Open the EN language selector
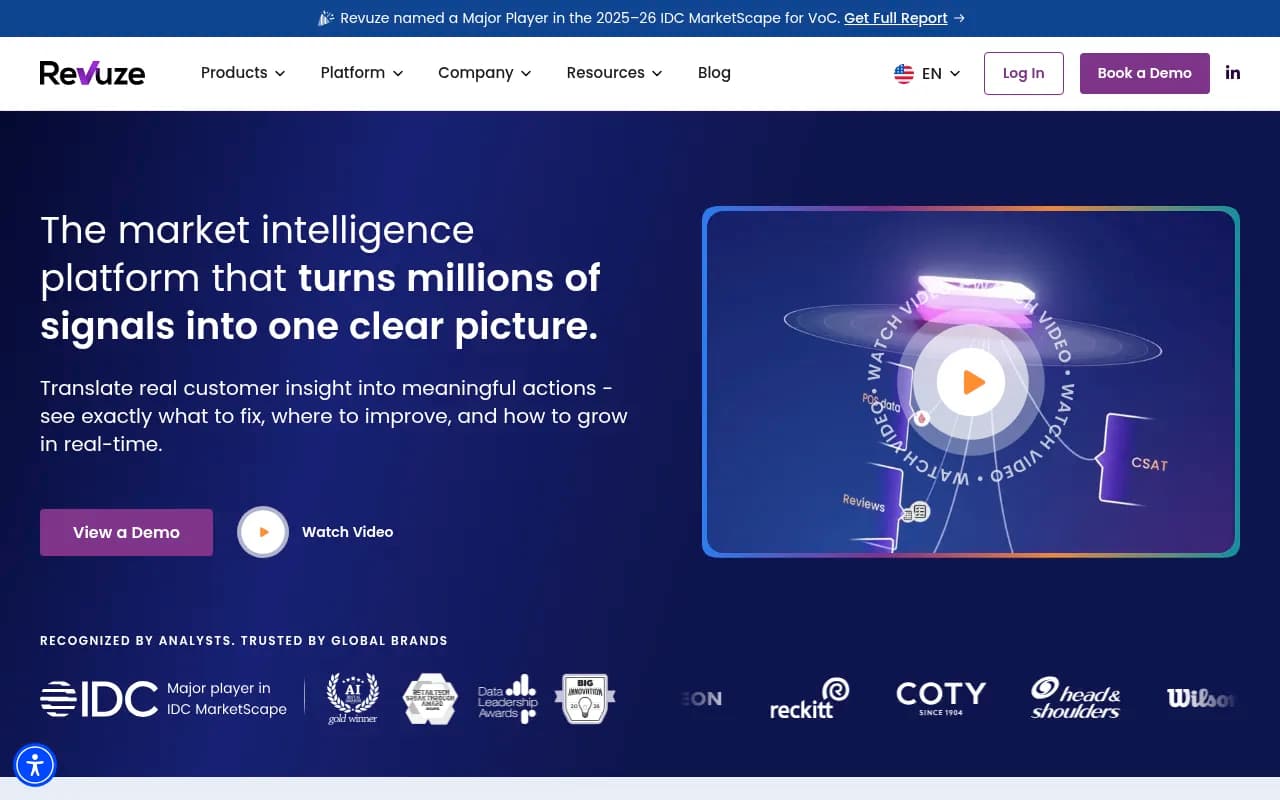 (x=931, y=72)
